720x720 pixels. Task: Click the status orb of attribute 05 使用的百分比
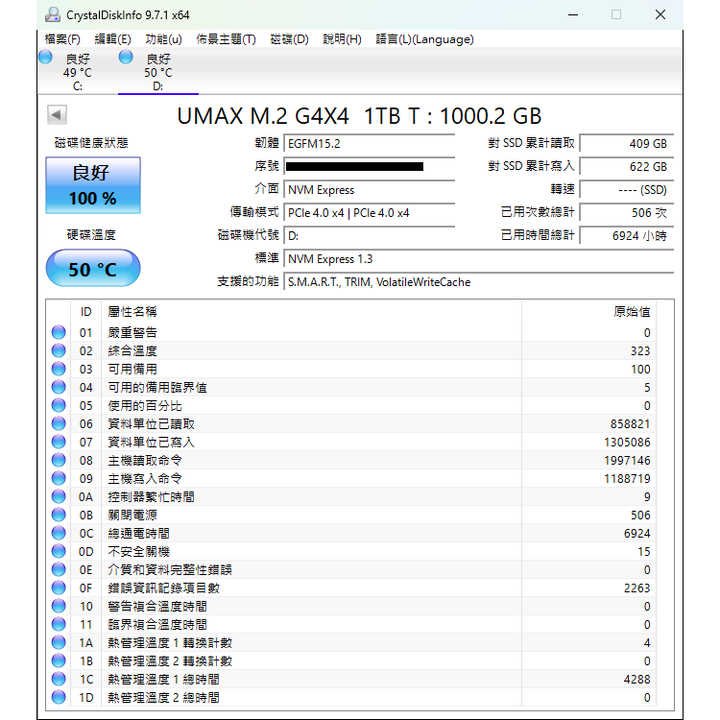coord(59,405)
